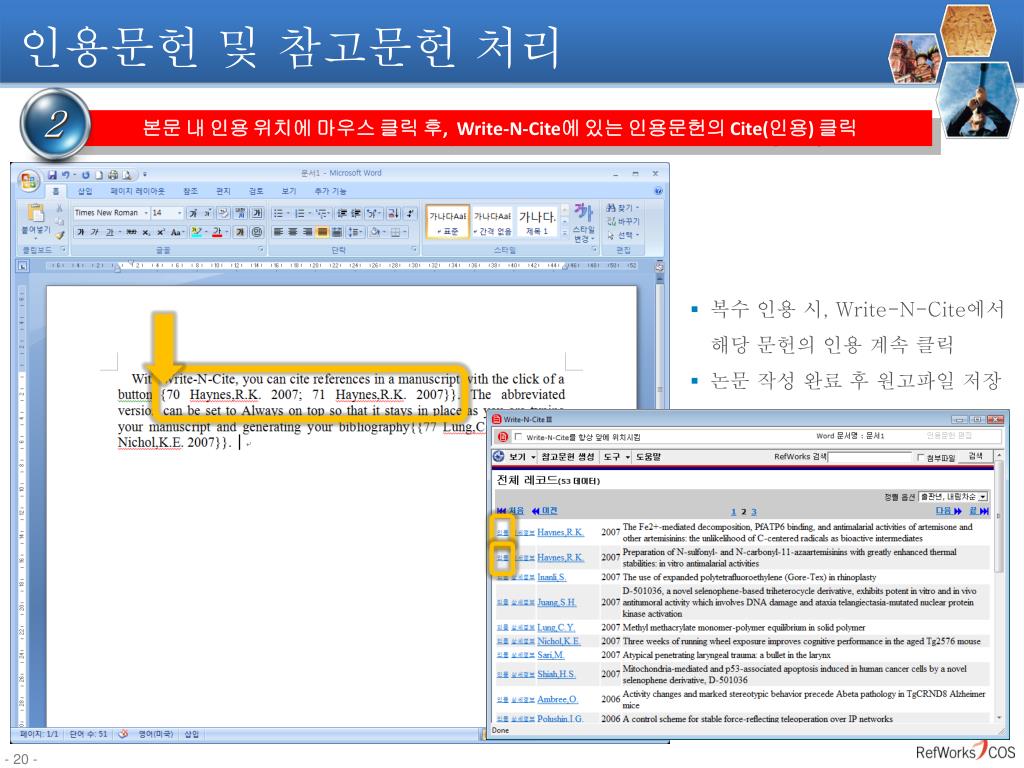
Task: Click the RefWorks red logo icon in Write-N-Cite
Action: [503, 436]
